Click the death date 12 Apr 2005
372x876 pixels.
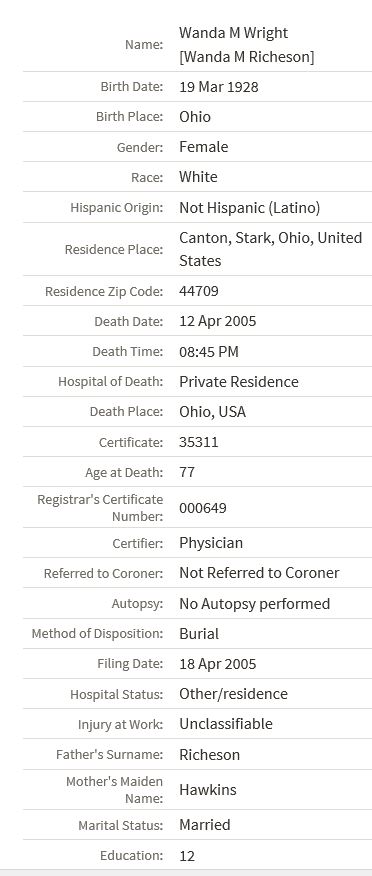[217, 321]
